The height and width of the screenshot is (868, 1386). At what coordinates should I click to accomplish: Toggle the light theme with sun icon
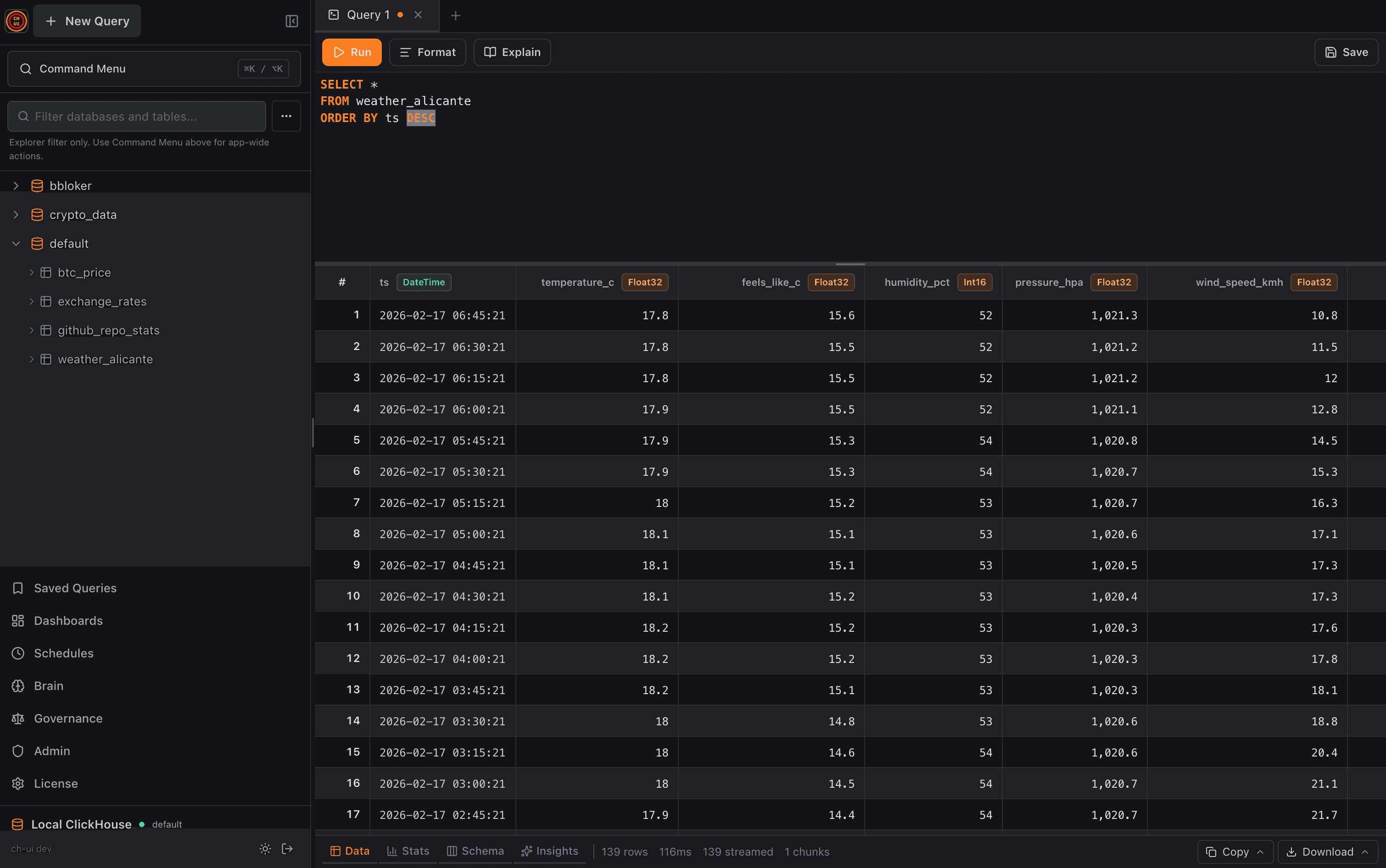pyautogui.click(x=265, y=848)
